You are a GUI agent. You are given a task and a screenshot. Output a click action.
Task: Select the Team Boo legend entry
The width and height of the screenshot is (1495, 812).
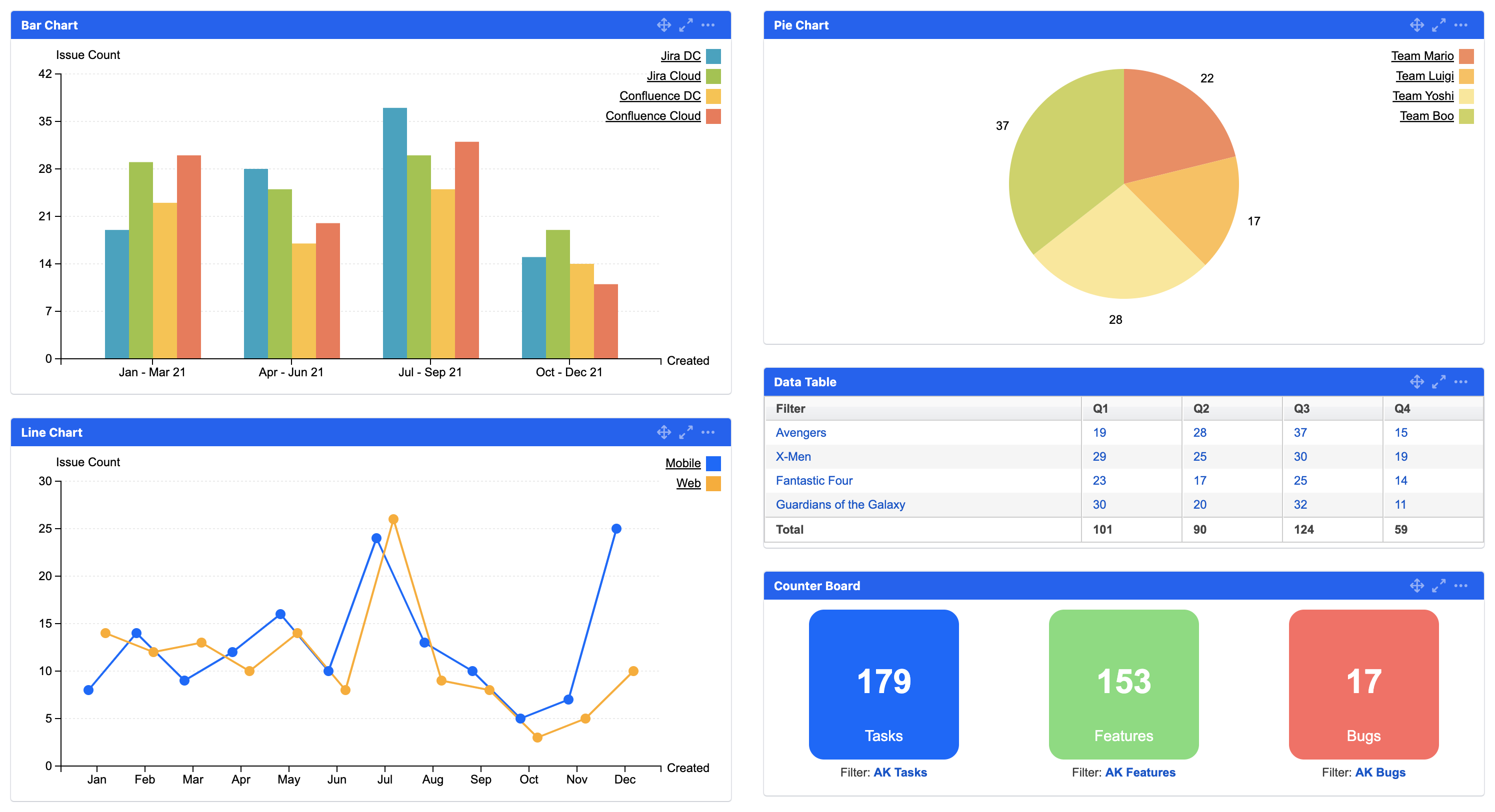point(1427,115)
